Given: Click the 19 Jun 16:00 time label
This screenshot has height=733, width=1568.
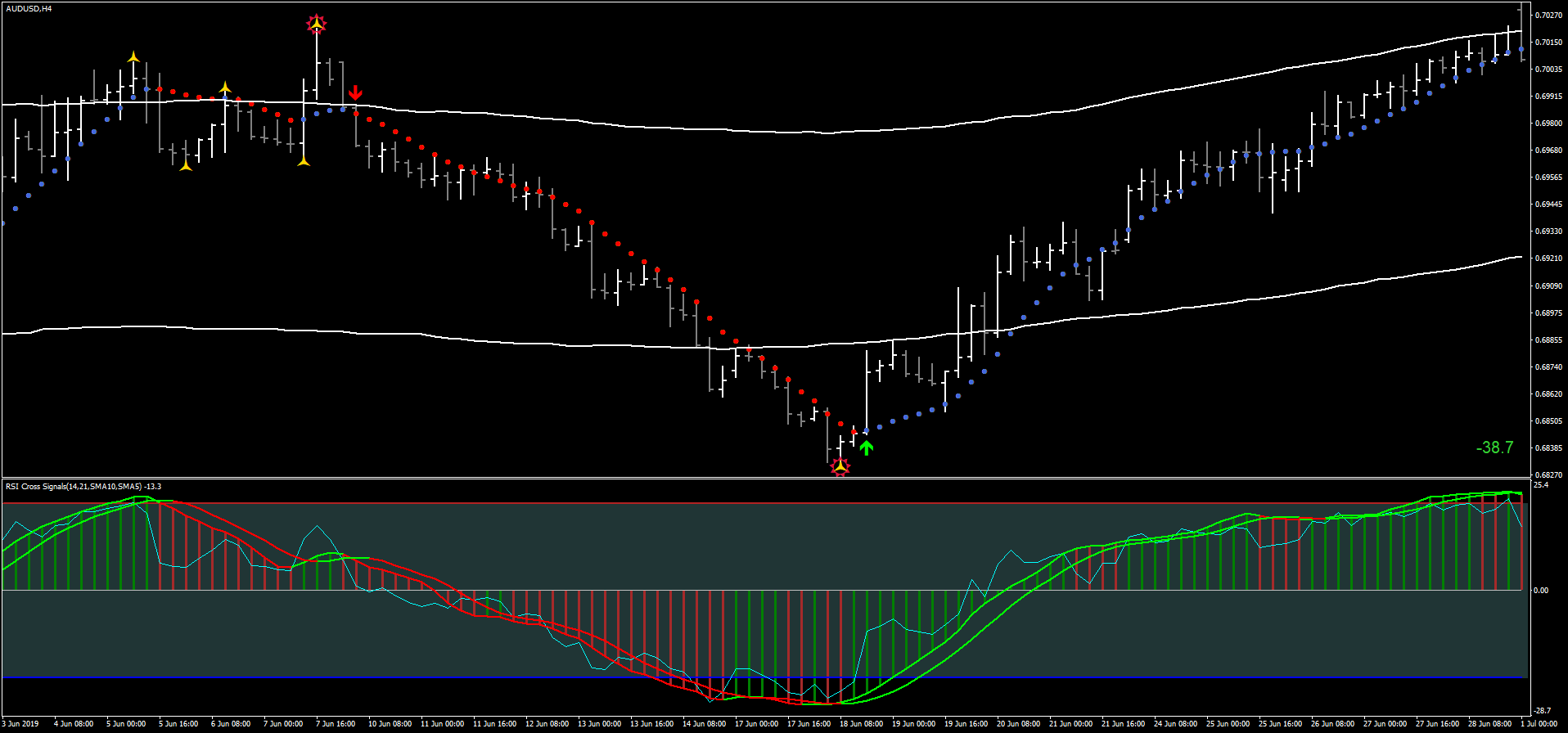Looking at the screenshot, I should [966, 724].
